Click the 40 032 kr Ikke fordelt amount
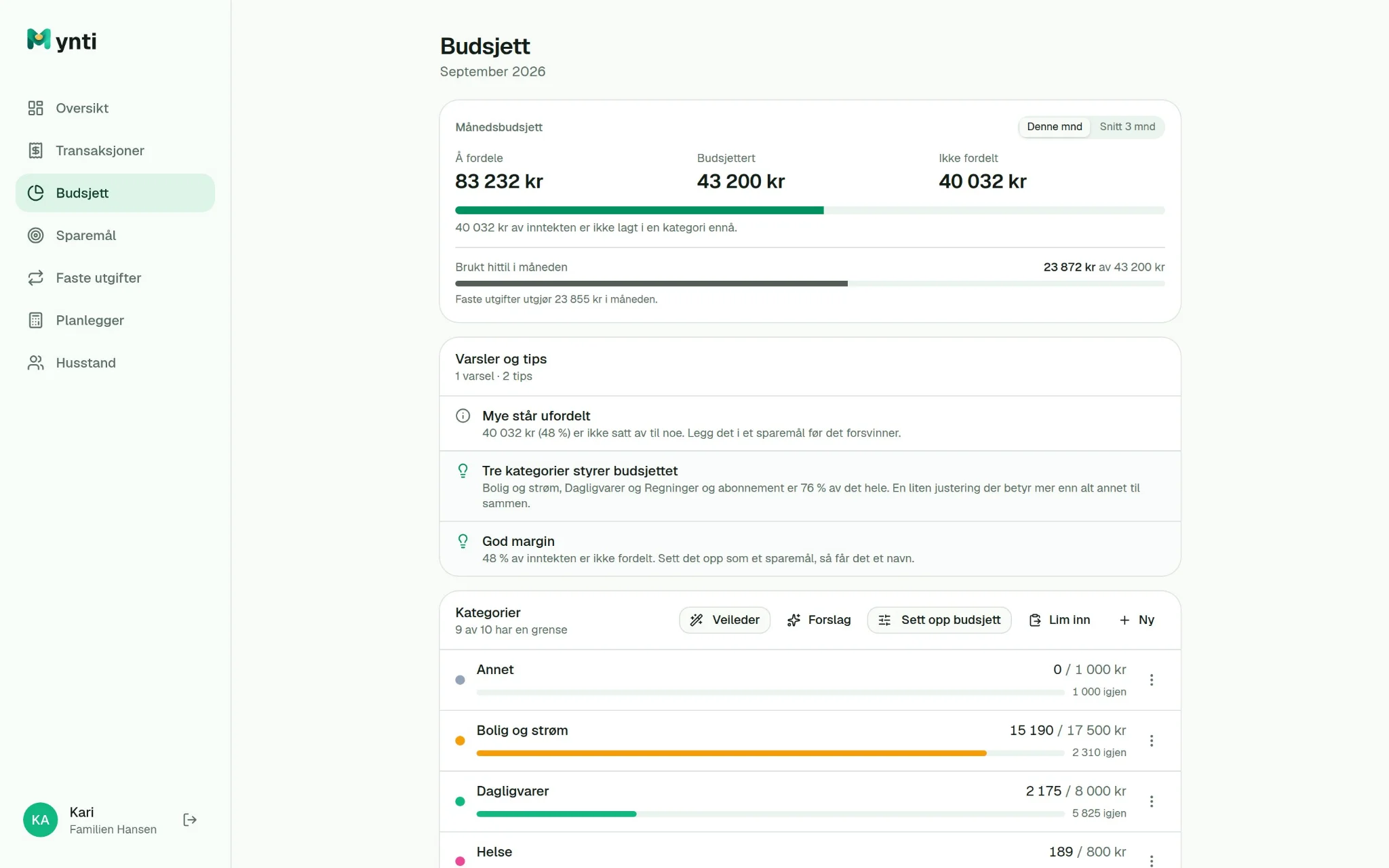This screenshot has width=1389, height=868. coord(982,181)
